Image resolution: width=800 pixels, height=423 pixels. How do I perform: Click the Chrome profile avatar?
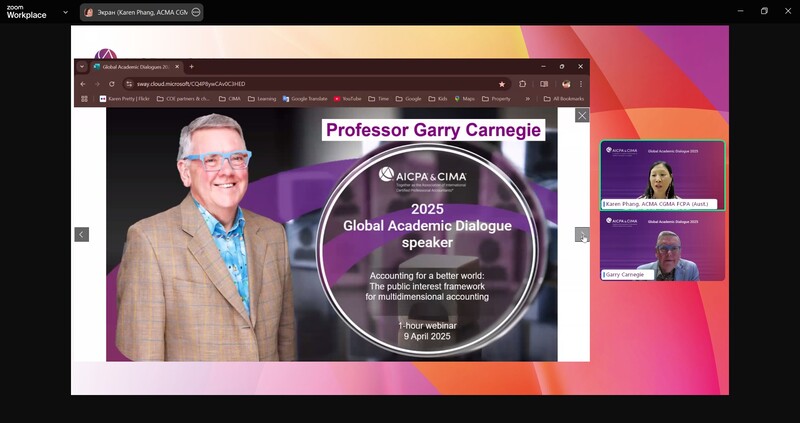[566, 84]
